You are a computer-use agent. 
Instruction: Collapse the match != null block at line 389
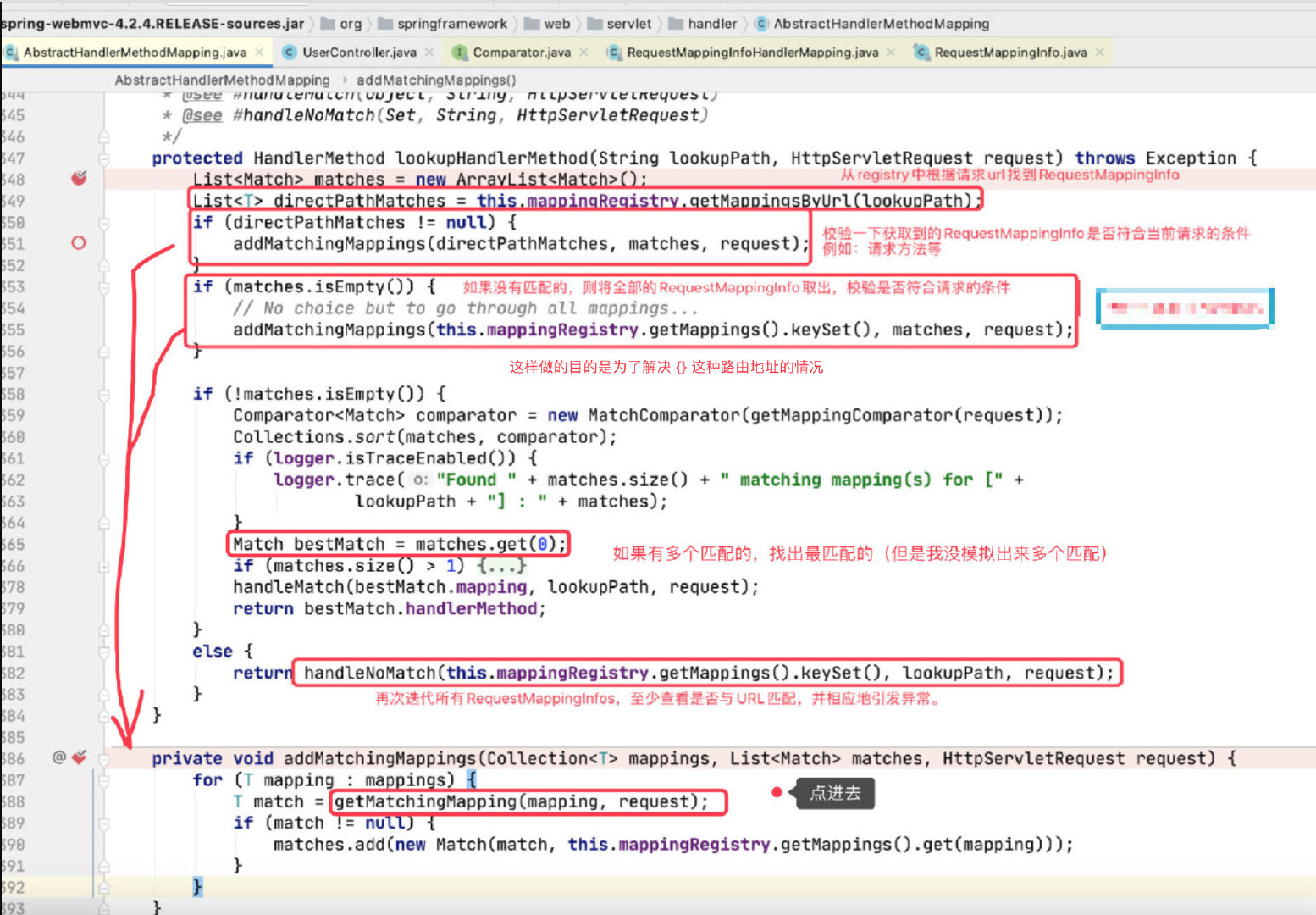point(103,823)
